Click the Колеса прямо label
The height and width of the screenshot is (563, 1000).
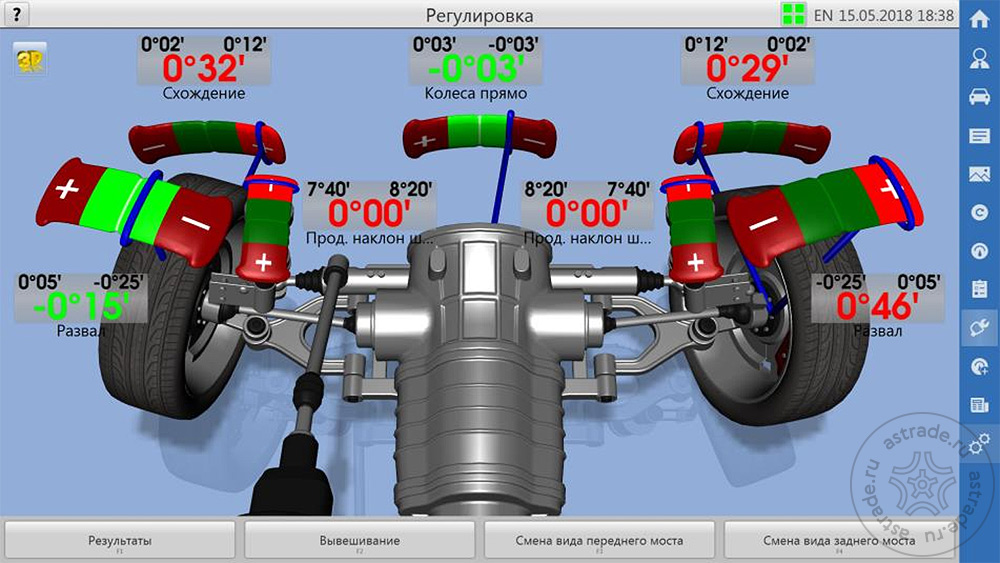pyautogui.click(x=476, y=93)
